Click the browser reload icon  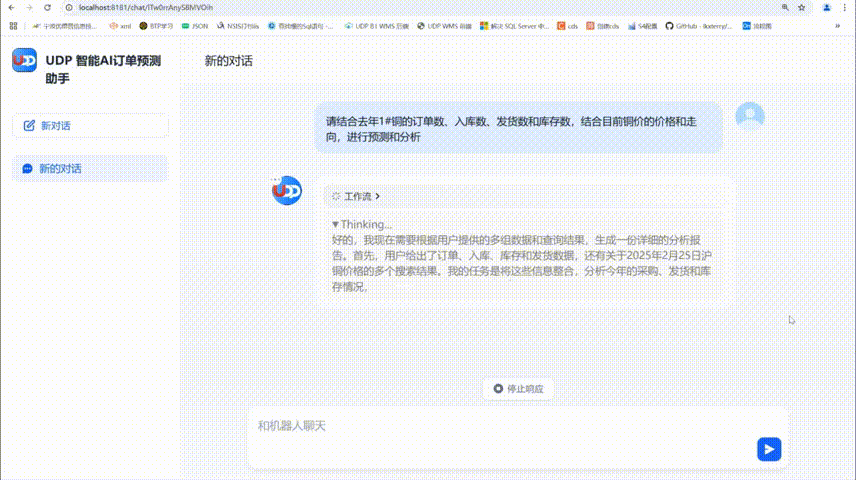(49, 7)
